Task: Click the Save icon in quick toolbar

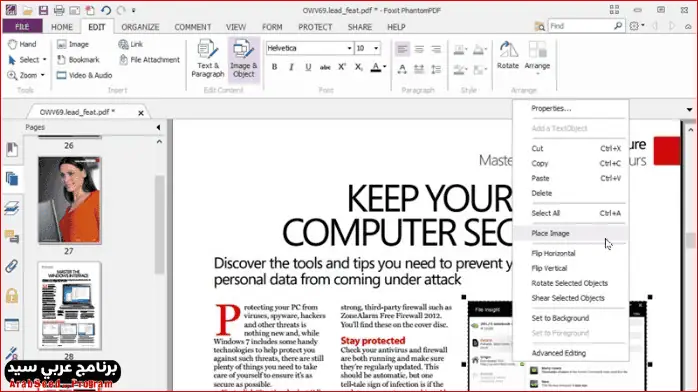Action: pos(43,10)
